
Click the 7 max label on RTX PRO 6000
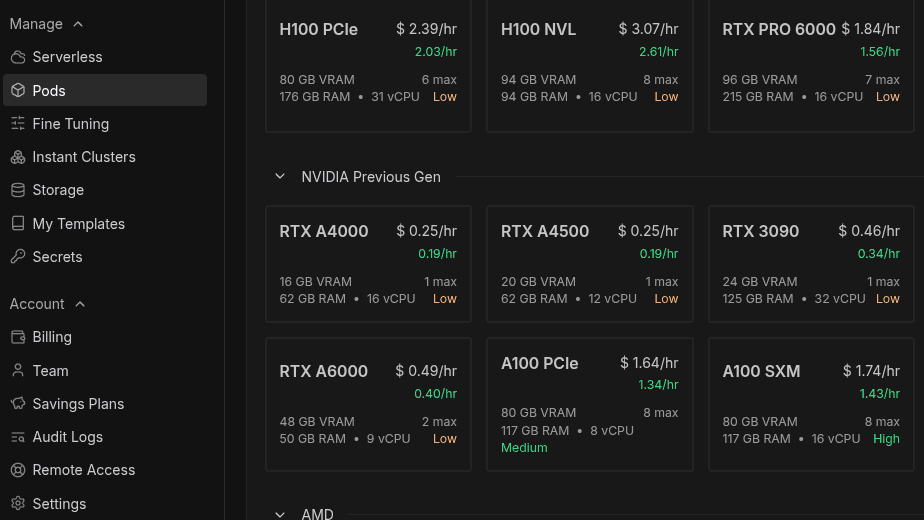click(882, 80)
